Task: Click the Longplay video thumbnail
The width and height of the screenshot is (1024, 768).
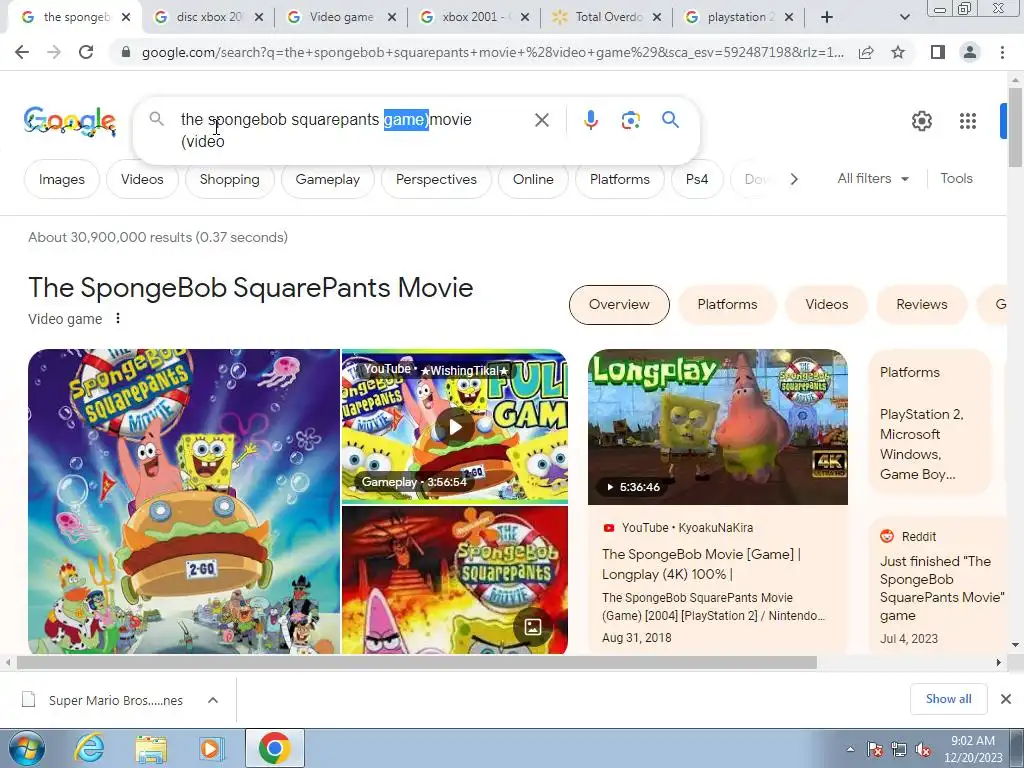Action: point(718,427)
